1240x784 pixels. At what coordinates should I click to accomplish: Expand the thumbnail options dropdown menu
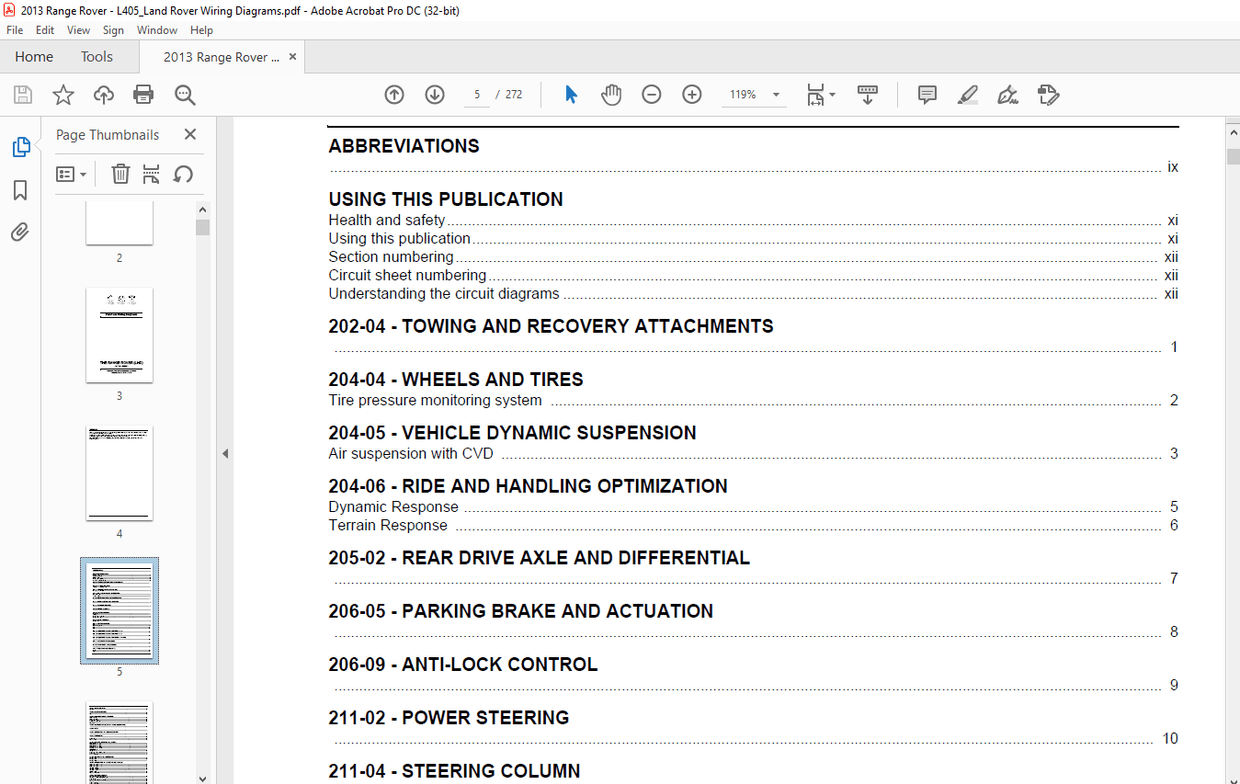(x=71, y=174)
